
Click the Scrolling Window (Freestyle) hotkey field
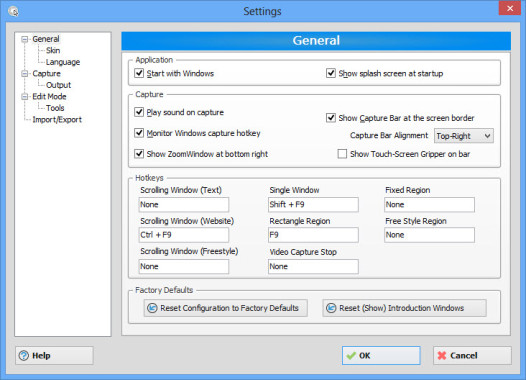[x=184, y=266]
